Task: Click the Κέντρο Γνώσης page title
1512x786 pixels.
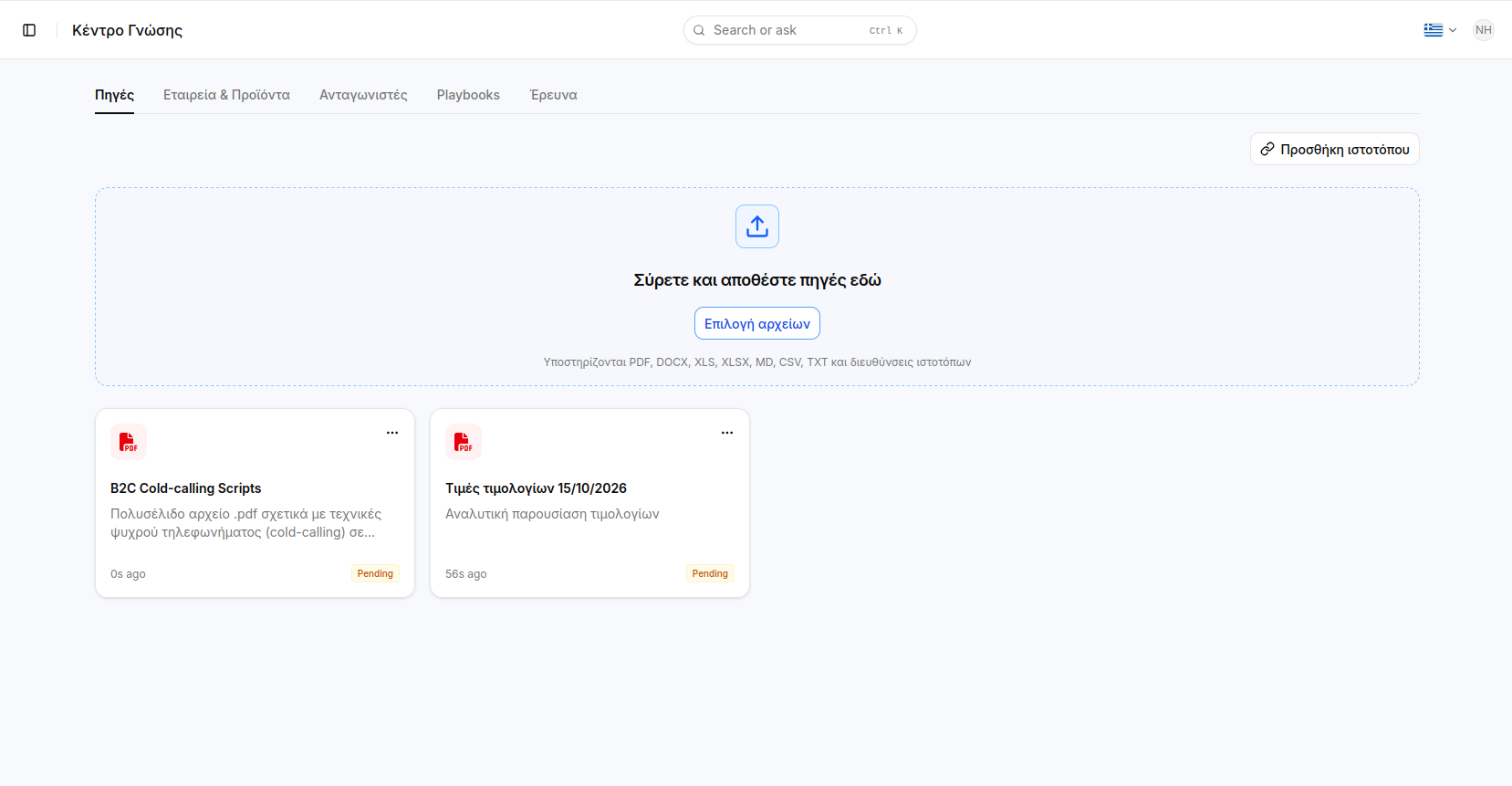Action: (x=128, y=30)
